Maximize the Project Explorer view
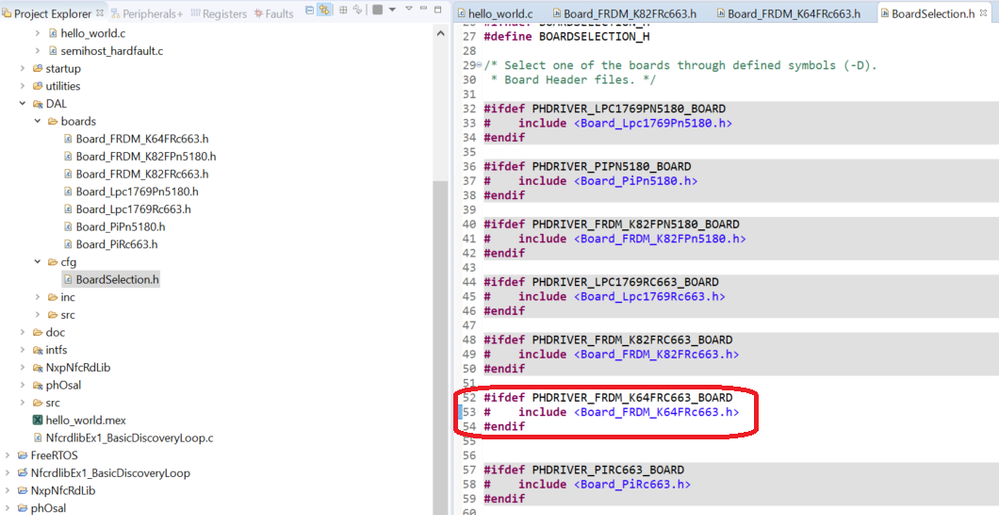Screen dimensions: 999x515 438,10
